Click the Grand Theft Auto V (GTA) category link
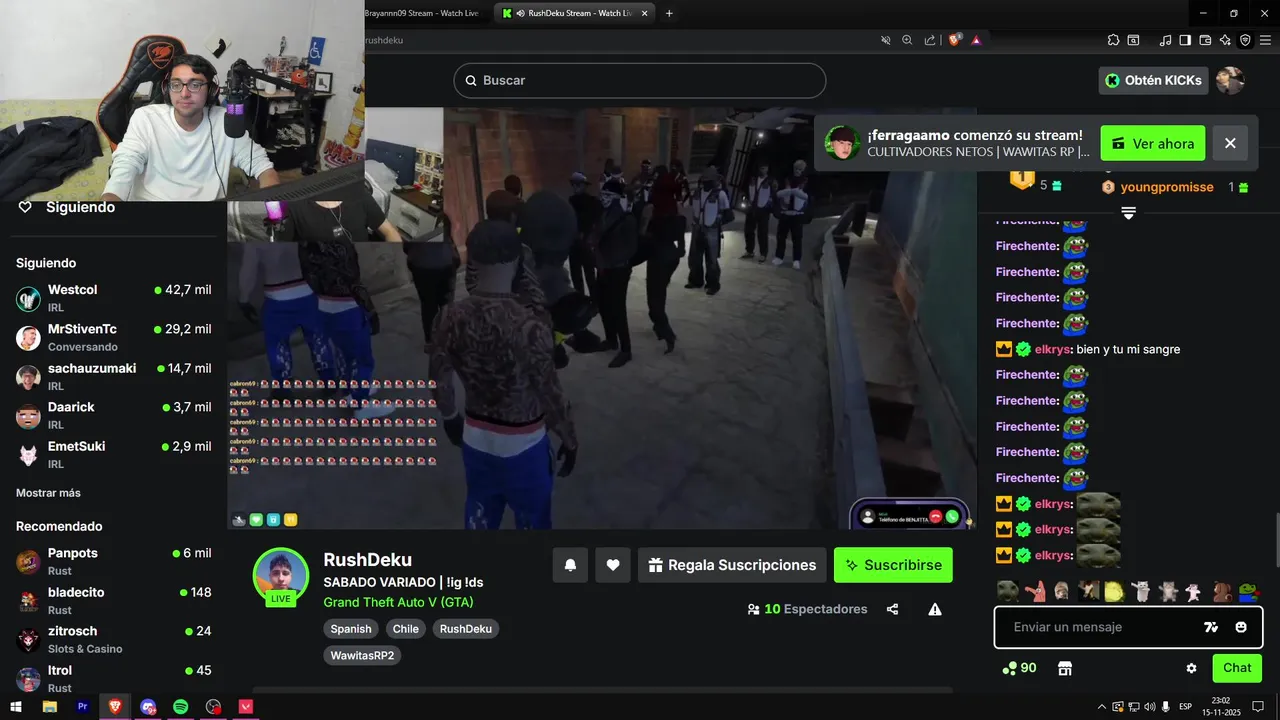The width and height of the screenshot is (1280, 720). click(398, 602)
